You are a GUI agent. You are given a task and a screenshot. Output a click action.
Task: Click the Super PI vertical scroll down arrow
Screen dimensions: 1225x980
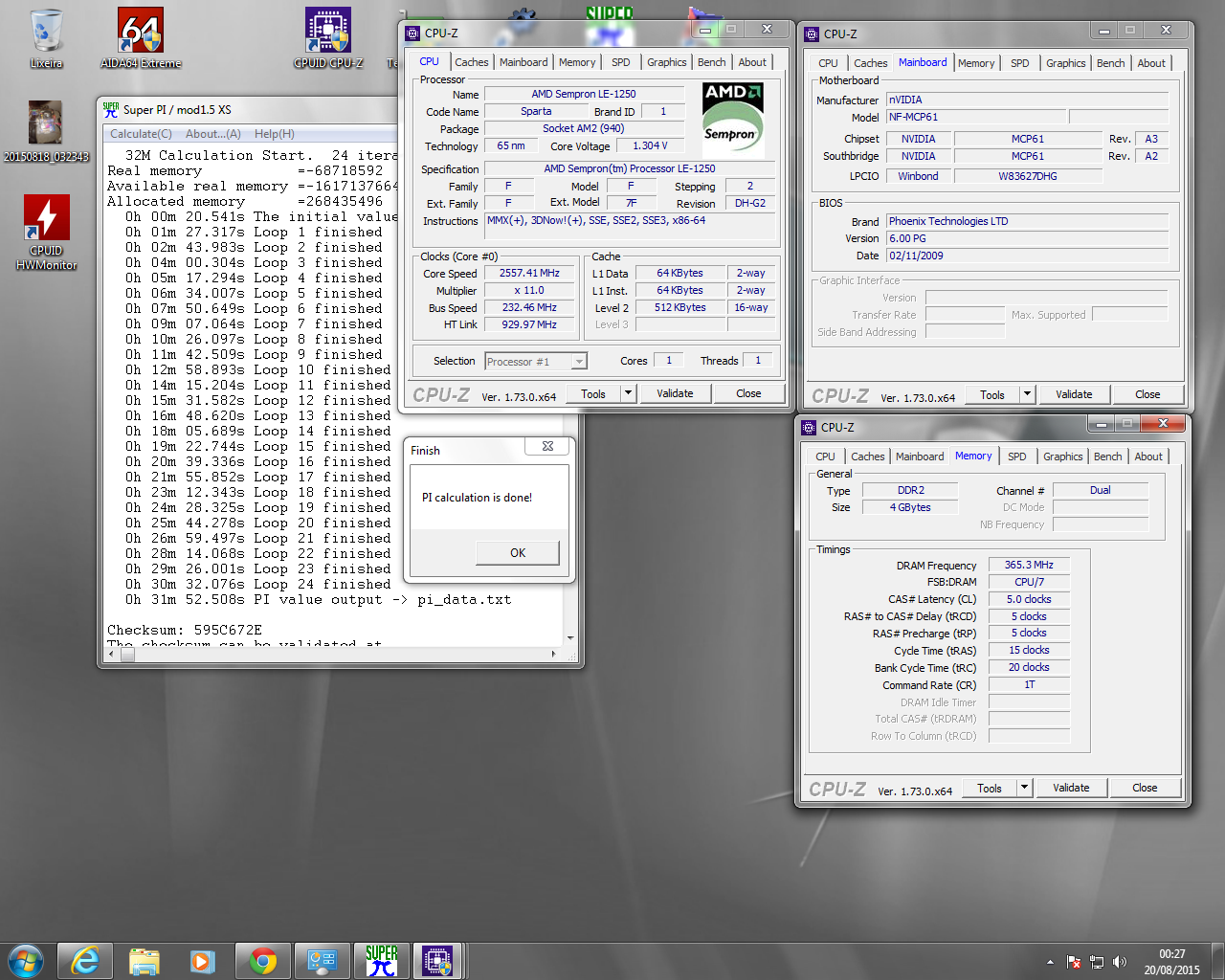(x=570, y=638)
